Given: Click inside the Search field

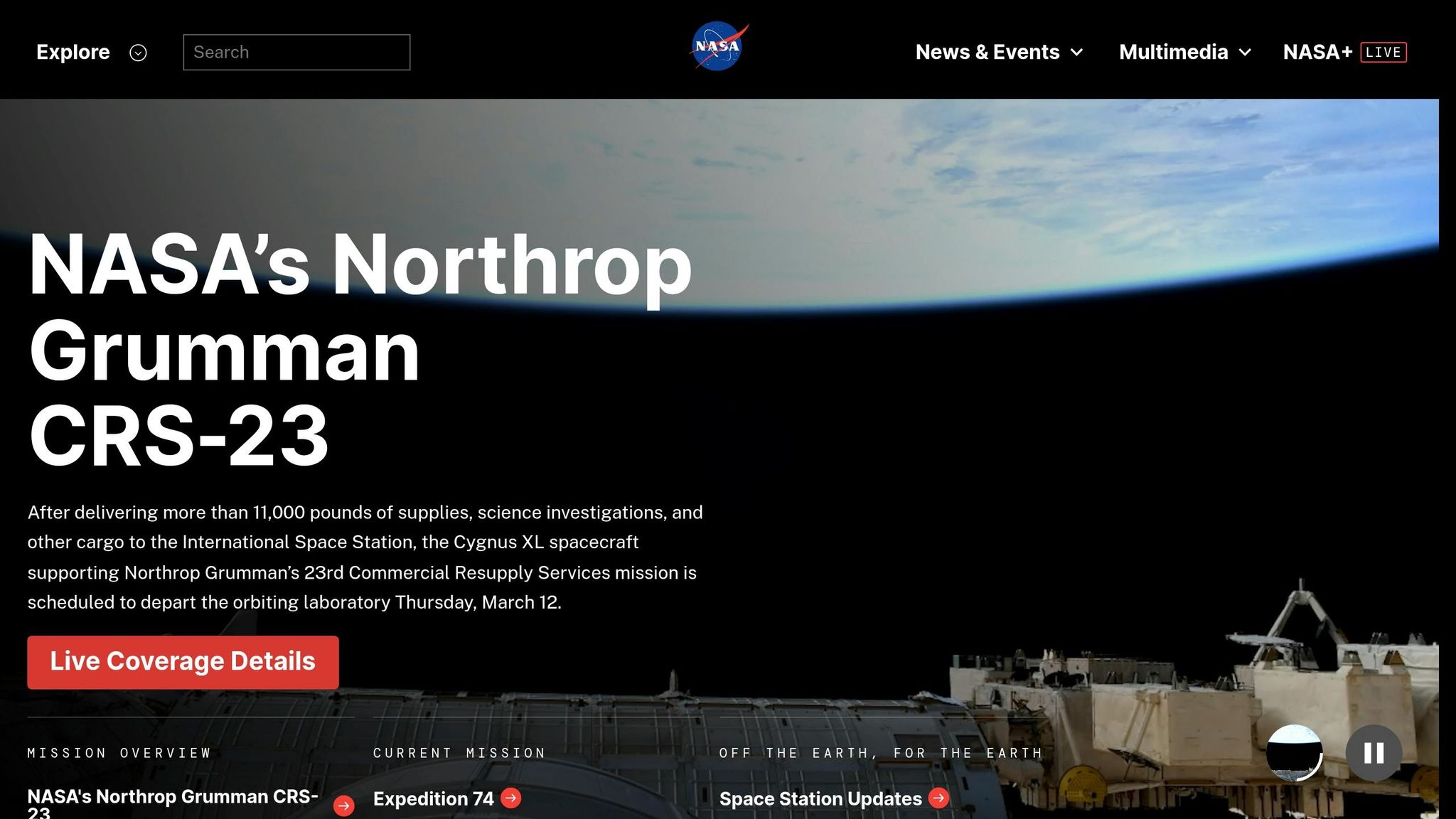Looking at the screenshot, I should (296, 52).
